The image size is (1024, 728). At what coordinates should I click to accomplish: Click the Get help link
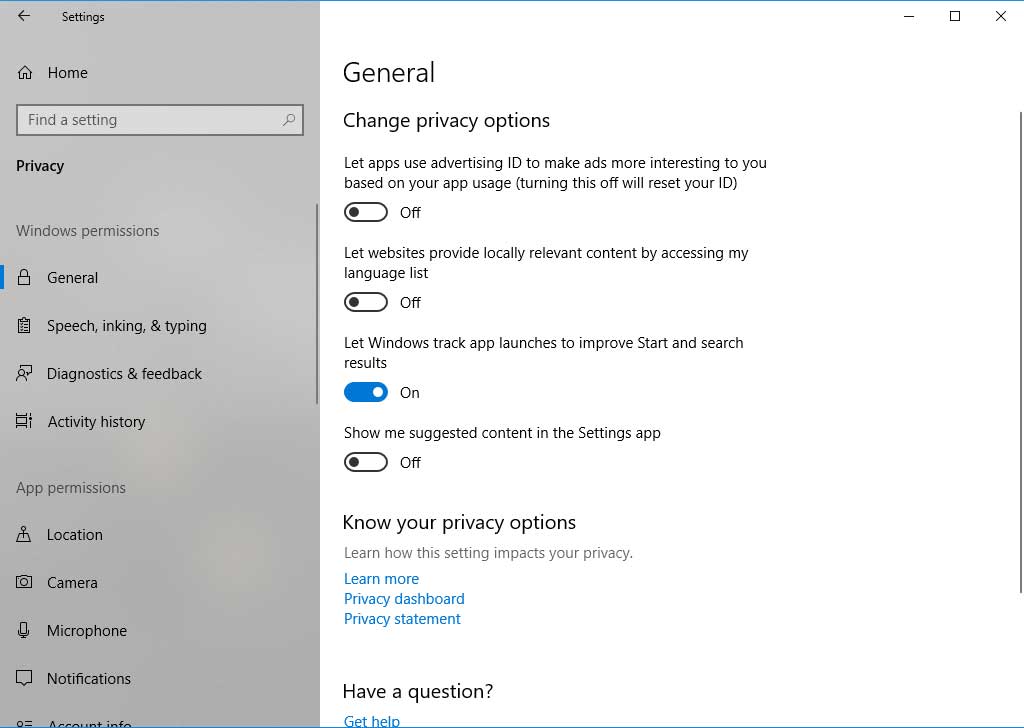tap(372, 721)
